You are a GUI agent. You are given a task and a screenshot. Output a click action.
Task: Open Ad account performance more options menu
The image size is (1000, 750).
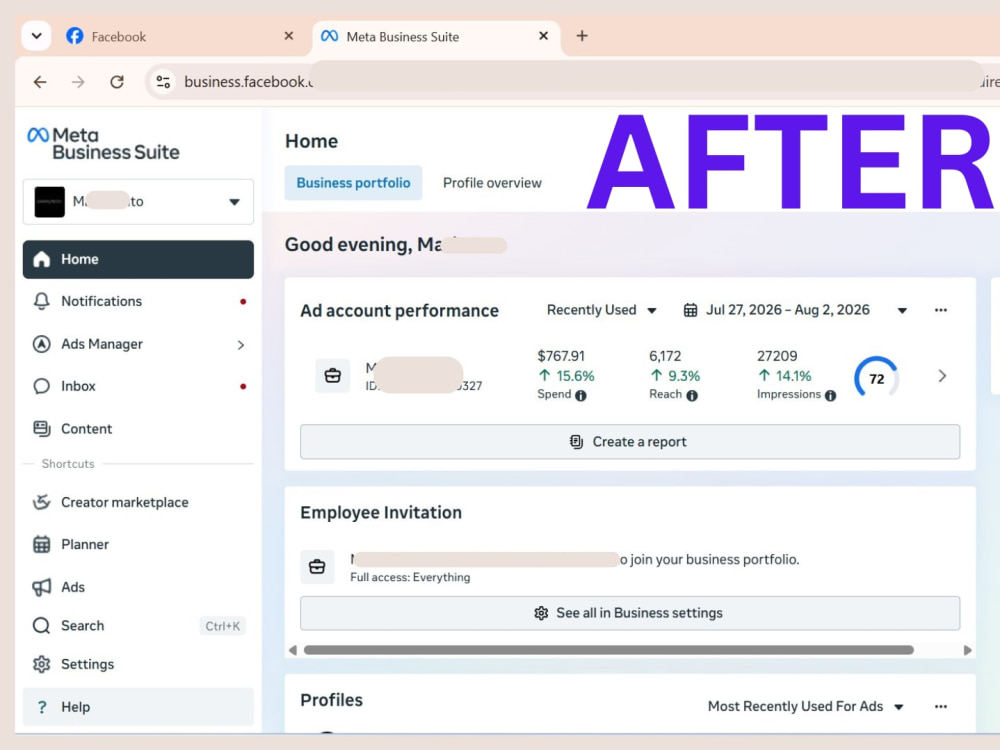point(941,311)
